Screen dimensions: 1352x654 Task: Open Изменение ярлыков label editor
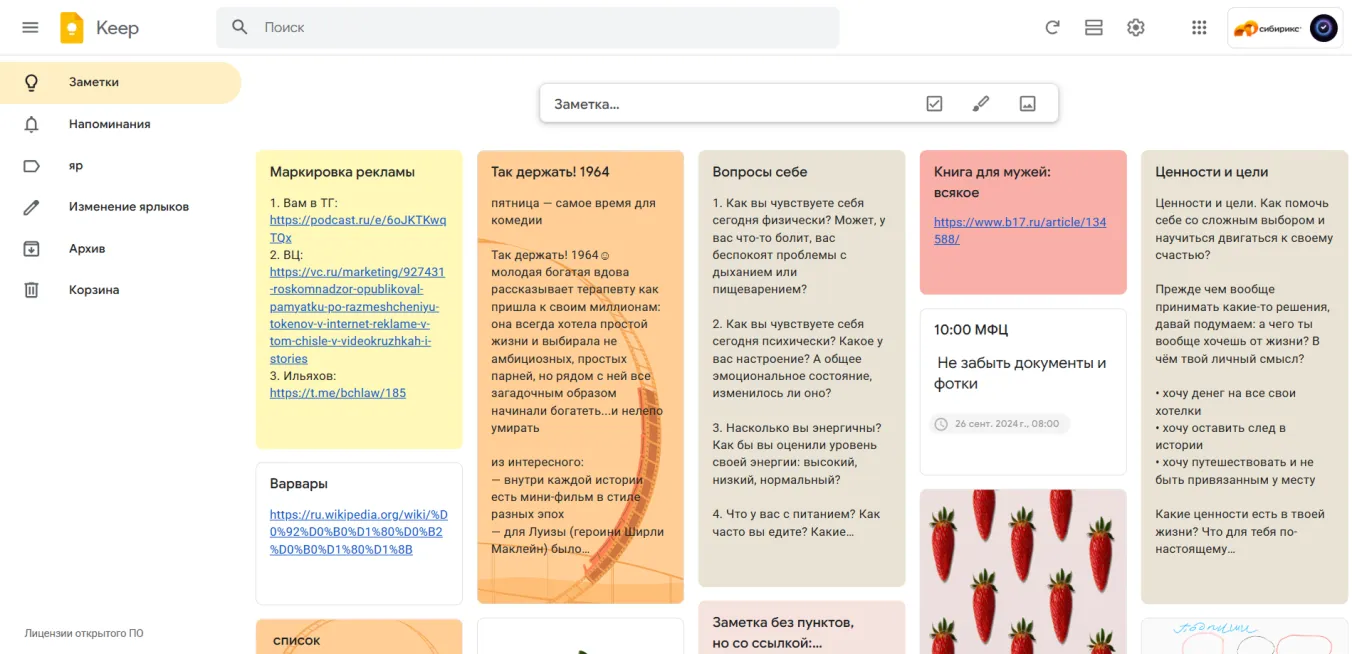pyautogui.click(x=128, y=207)
